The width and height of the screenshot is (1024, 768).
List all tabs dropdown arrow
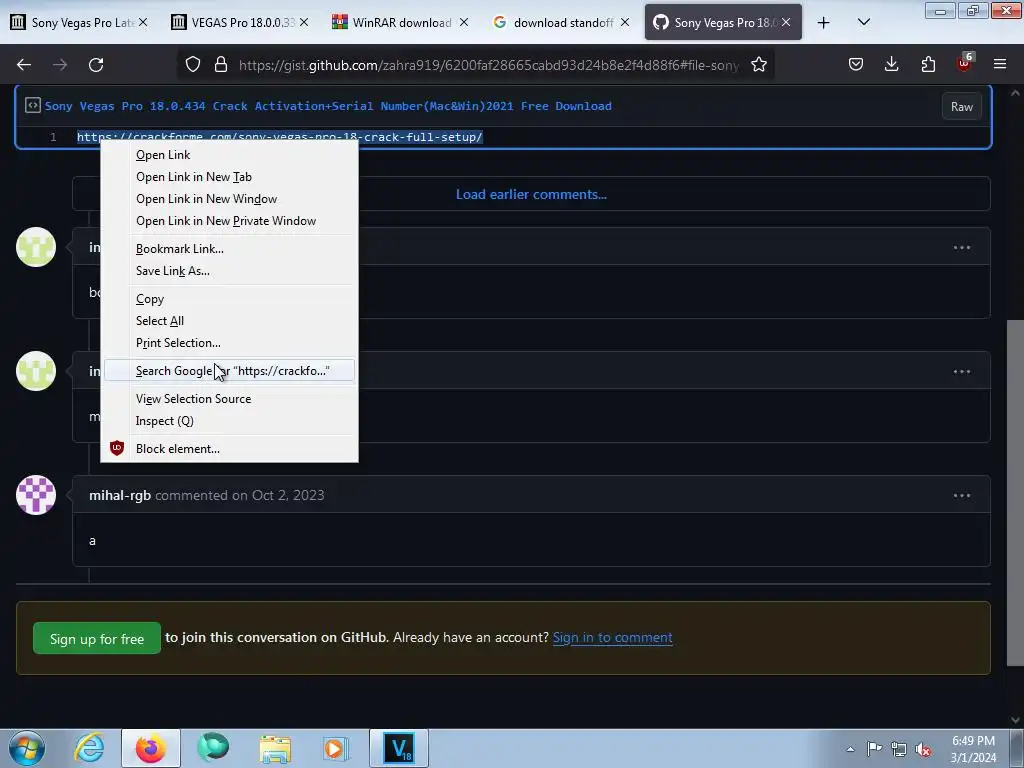[863, 22]
